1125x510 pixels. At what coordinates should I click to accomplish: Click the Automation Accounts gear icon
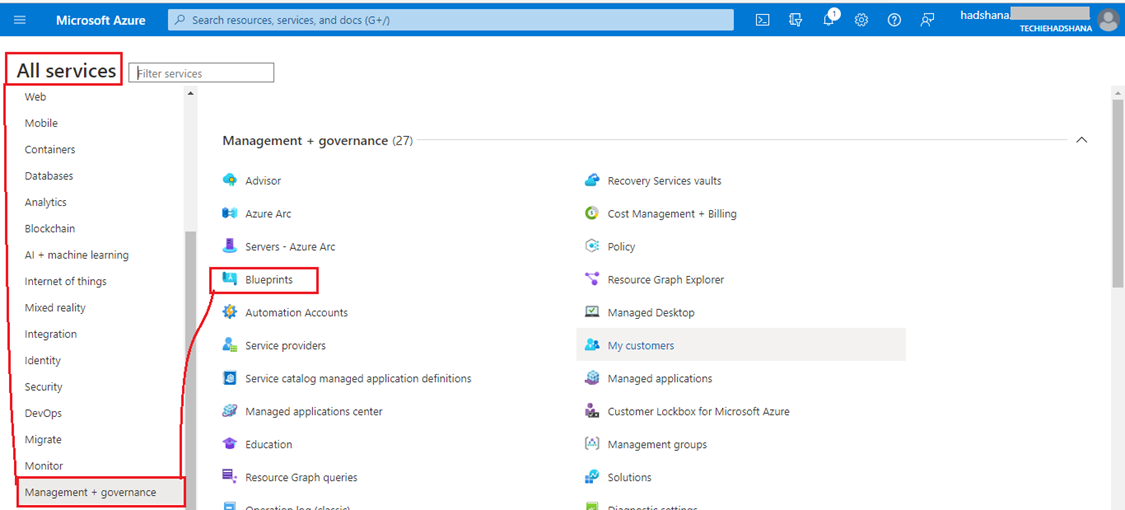tap(230, 312)
